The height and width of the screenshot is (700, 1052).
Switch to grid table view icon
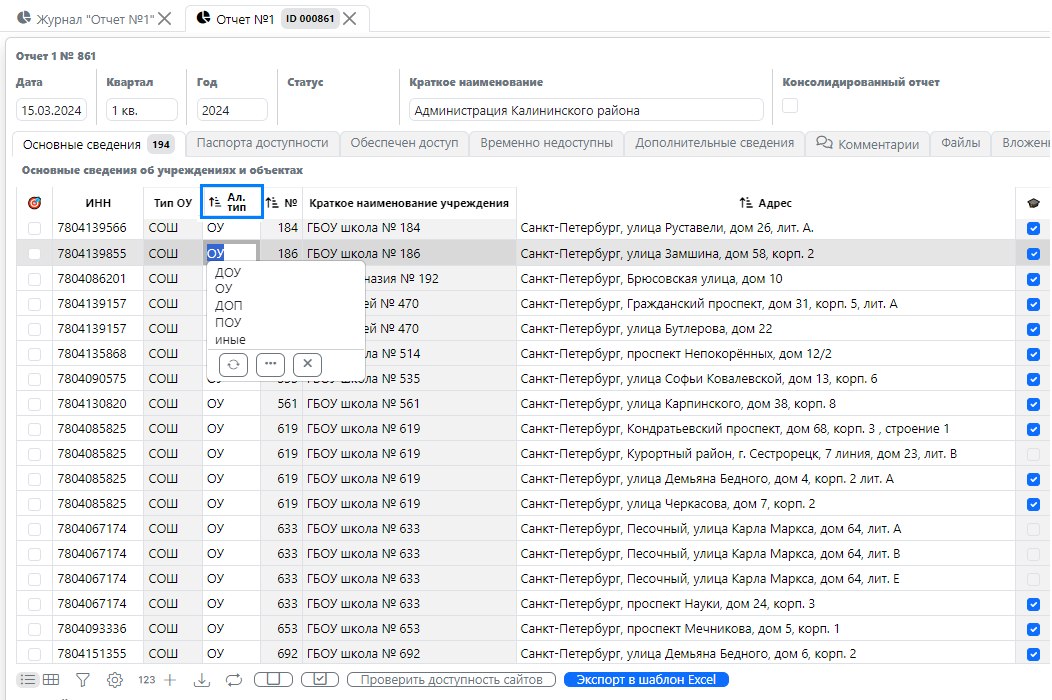(x=51, y=680)
